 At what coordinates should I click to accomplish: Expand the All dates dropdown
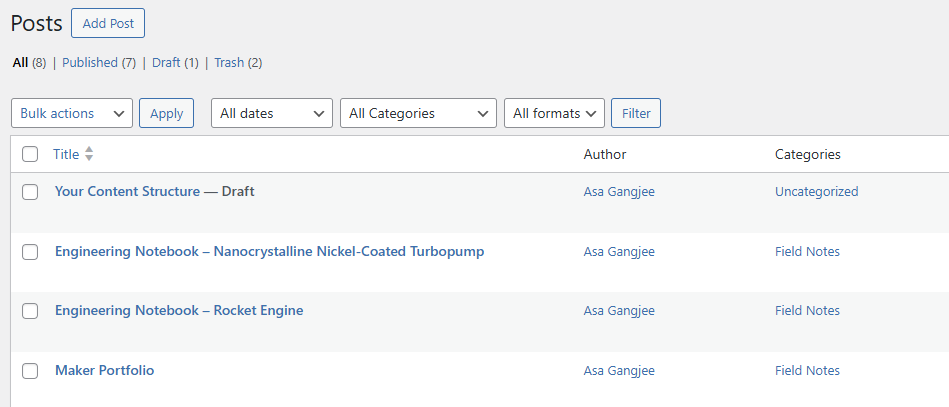(x=271, y=113)
